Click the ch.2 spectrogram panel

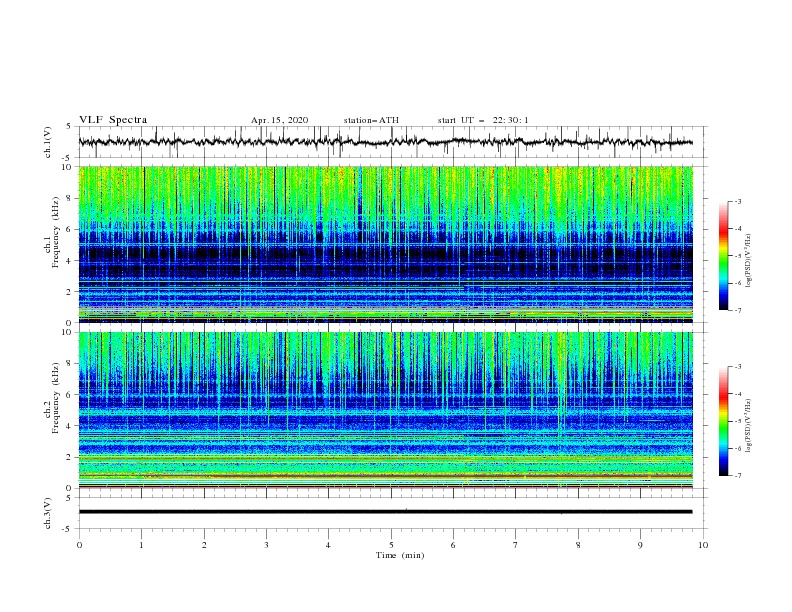click(x=386, y=410)
